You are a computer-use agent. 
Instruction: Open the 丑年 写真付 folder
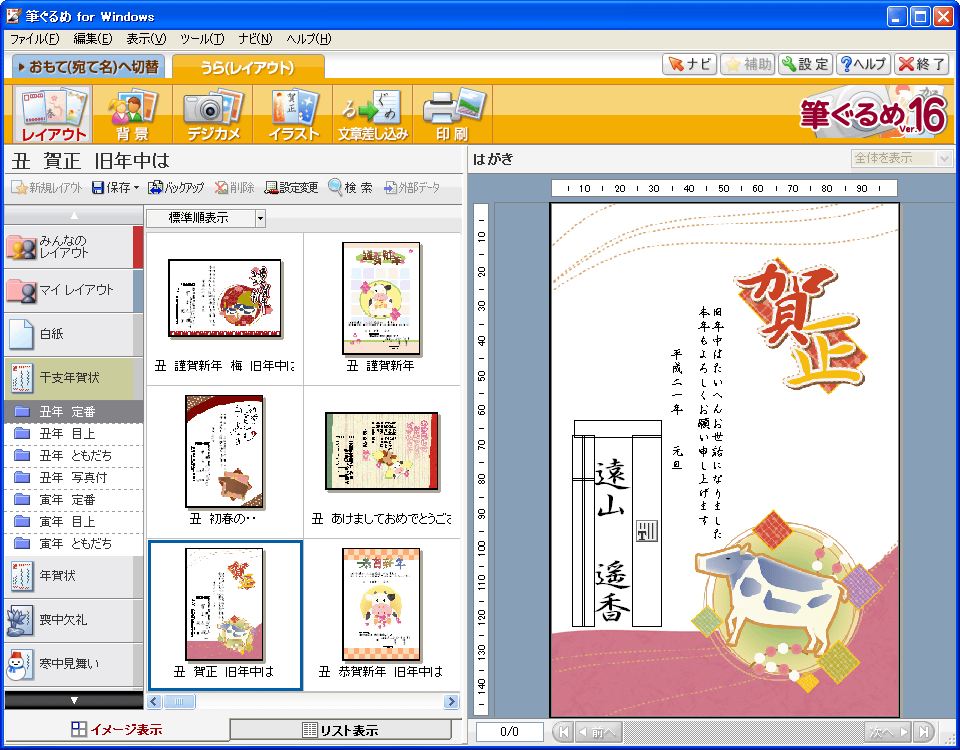pos(73,478)
